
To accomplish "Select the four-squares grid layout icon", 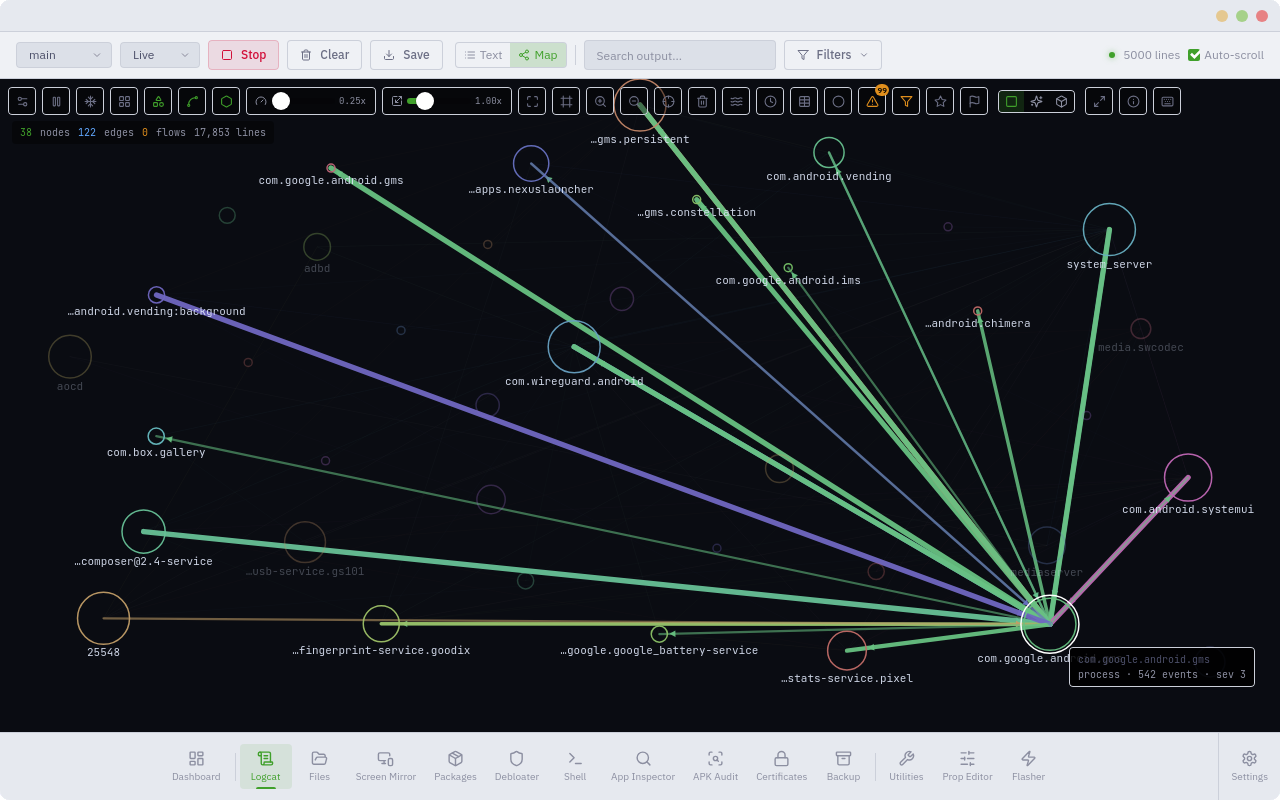I will point(124,101).
